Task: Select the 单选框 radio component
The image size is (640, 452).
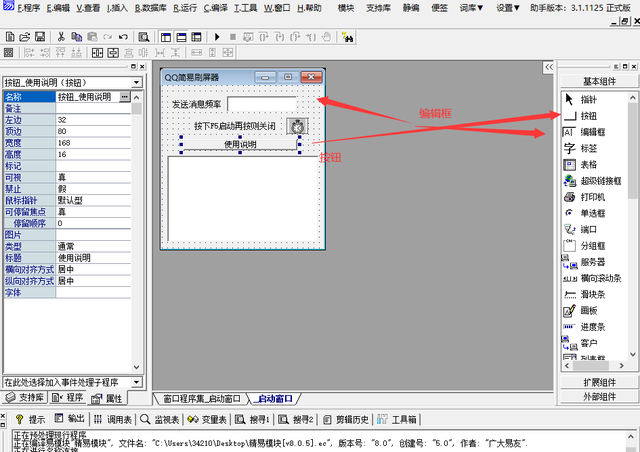Action: 595,213
